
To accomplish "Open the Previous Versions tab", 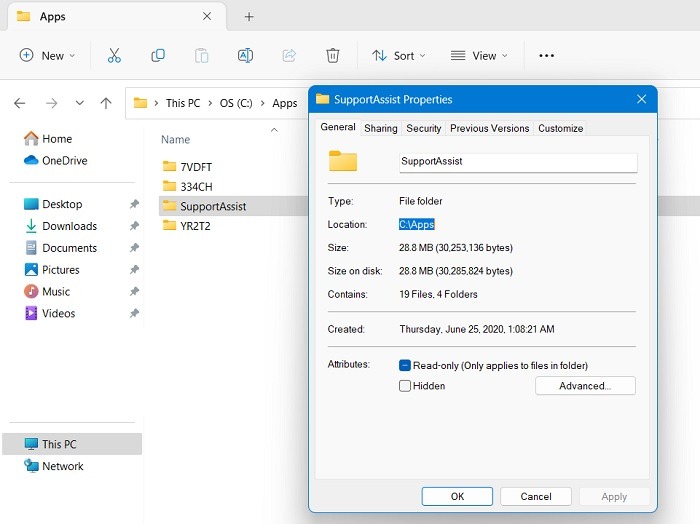I will click(x=489, y=128).
